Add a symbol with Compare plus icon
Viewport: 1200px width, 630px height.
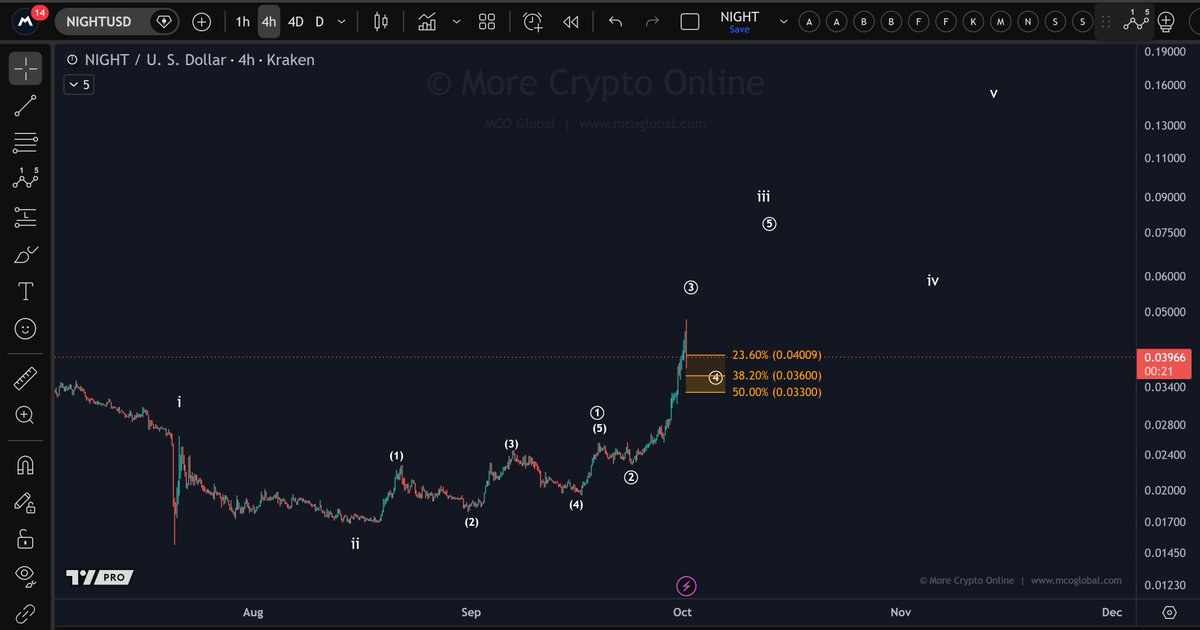(x=202, y=21)
